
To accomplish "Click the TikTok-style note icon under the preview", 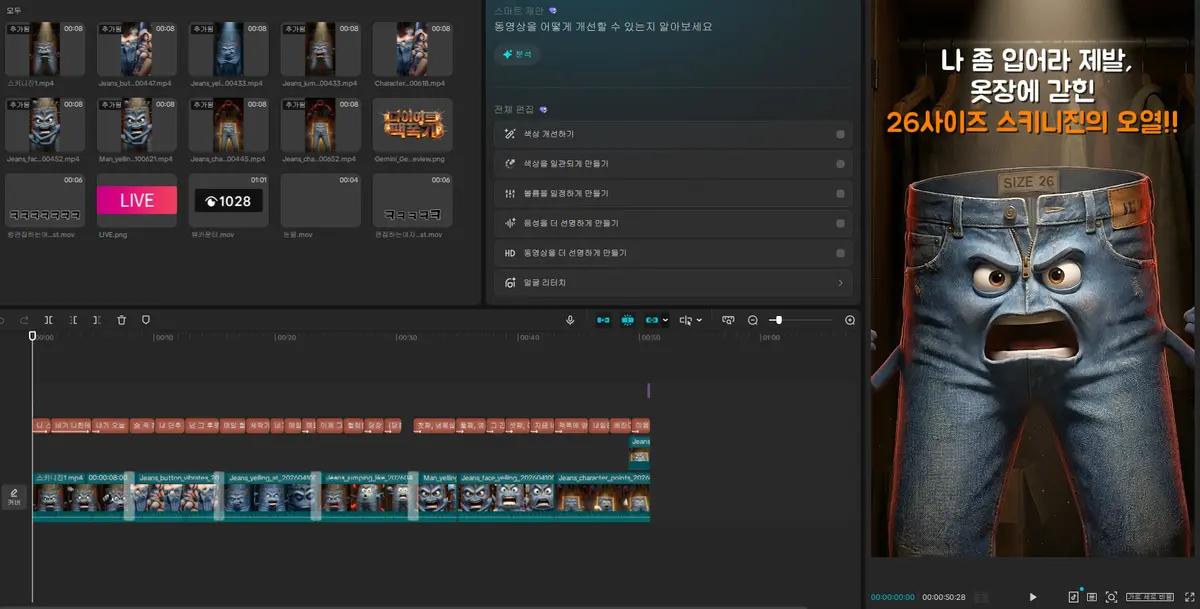I will (1074, 597).
